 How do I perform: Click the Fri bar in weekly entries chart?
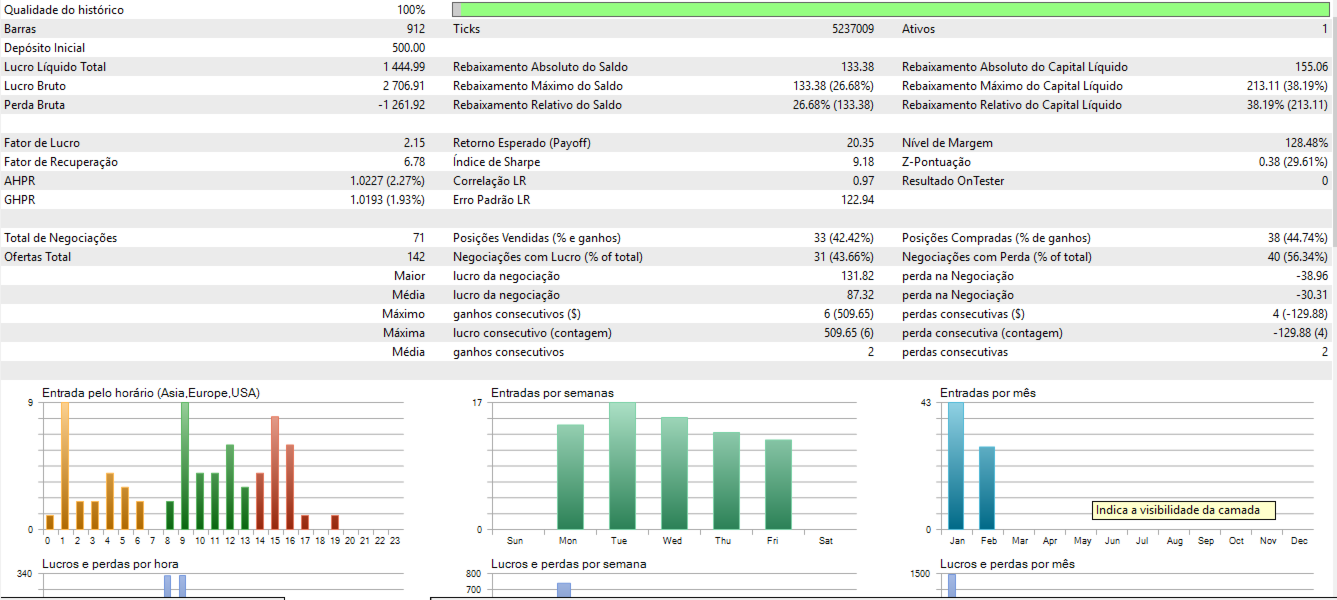(778, 484)
